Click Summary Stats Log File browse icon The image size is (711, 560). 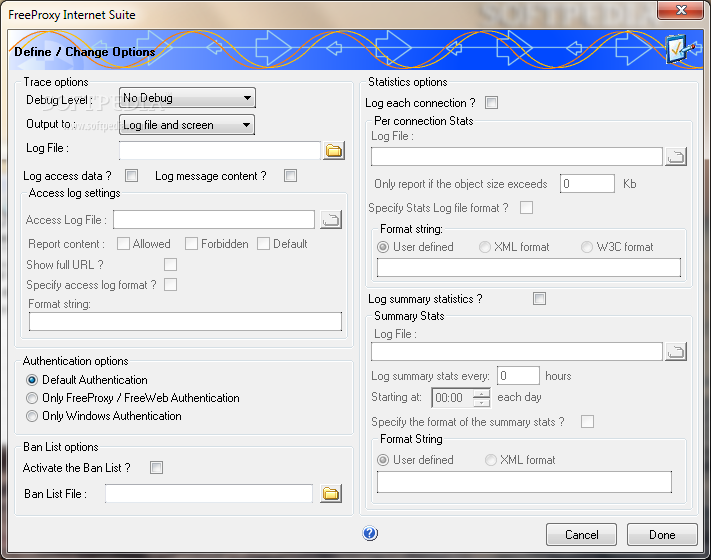click(676, 351)
